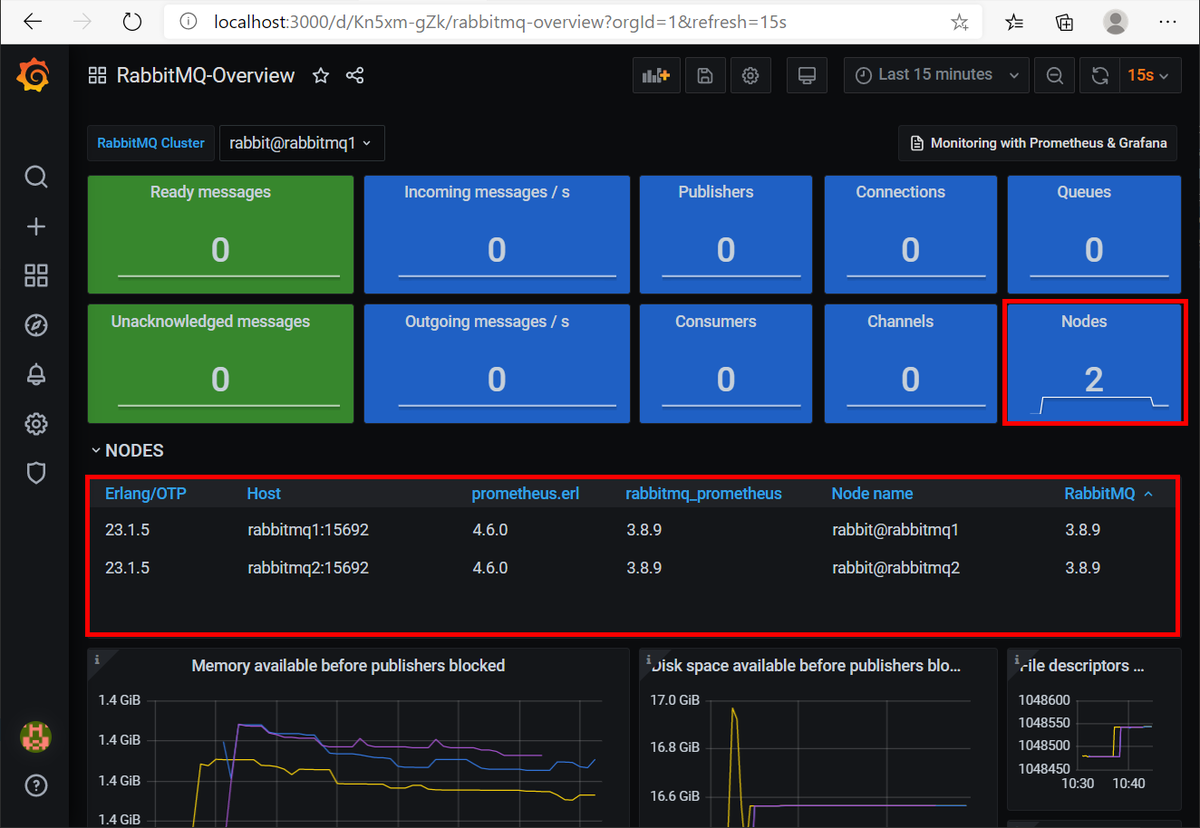Open the Last 15 minutes time picker
This screenshot has width=1200, height=828.
[937, 75]
